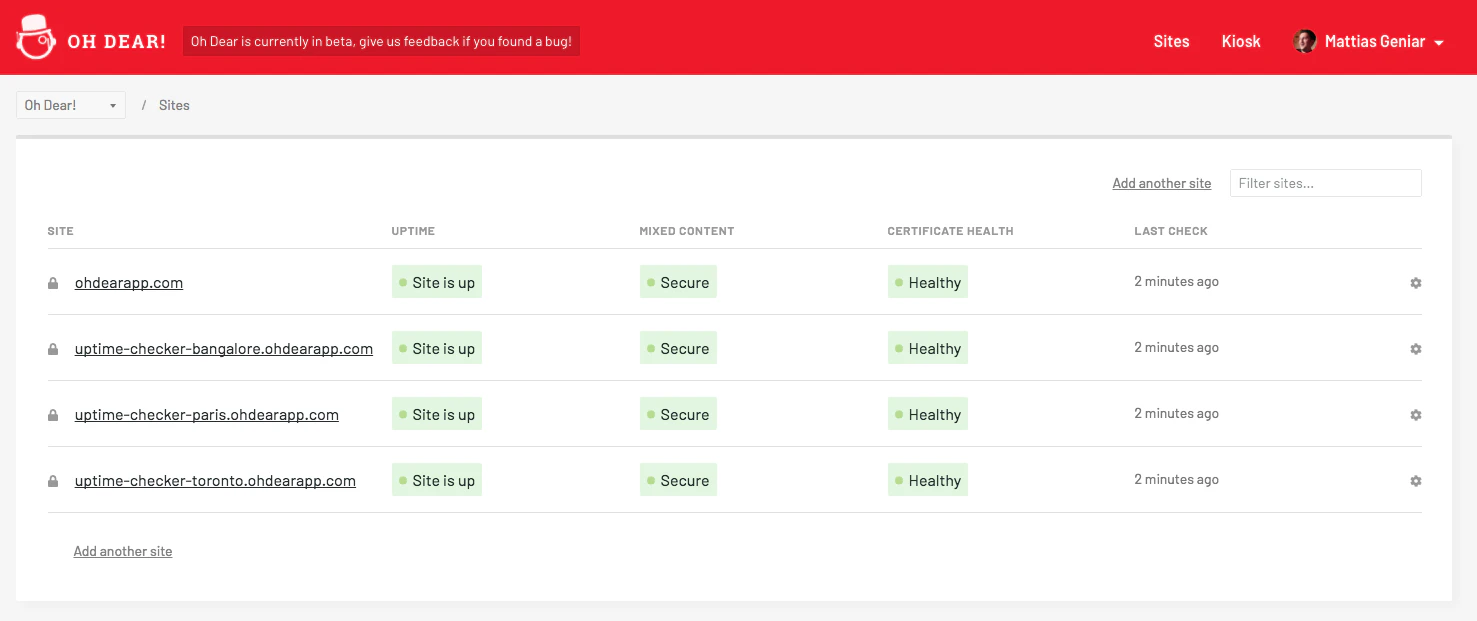Click the CERTIFICATE HEALTH column header
1477x621 pixels.
(950, 231)
